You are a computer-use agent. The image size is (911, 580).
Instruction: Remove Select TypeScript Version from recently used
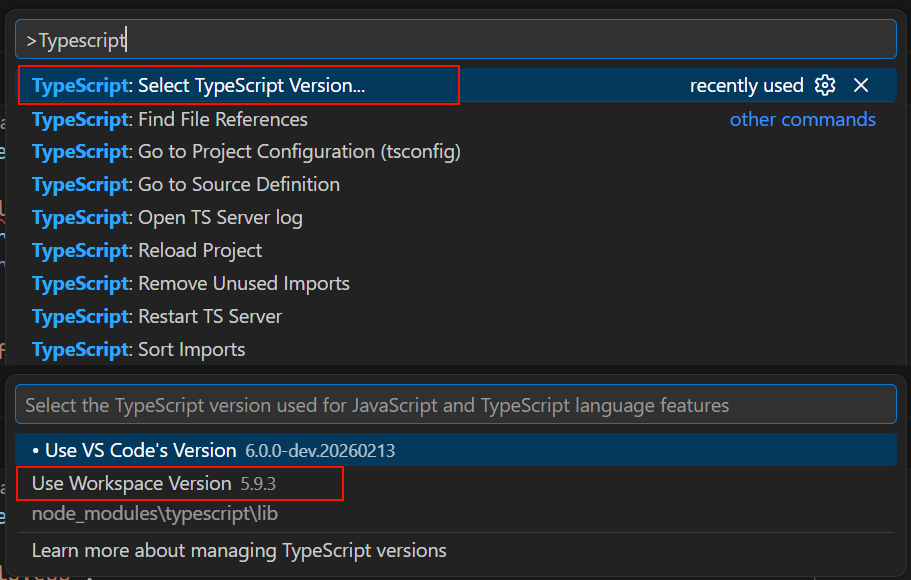(861, 85)
